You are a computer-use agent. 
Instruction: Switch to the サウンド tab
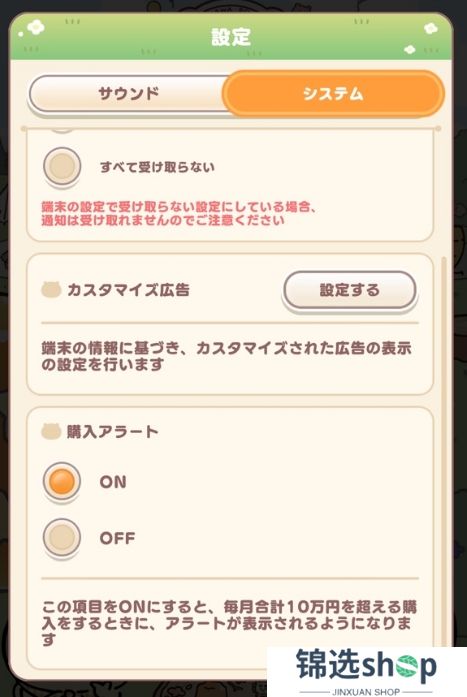[x=129, y=94]
